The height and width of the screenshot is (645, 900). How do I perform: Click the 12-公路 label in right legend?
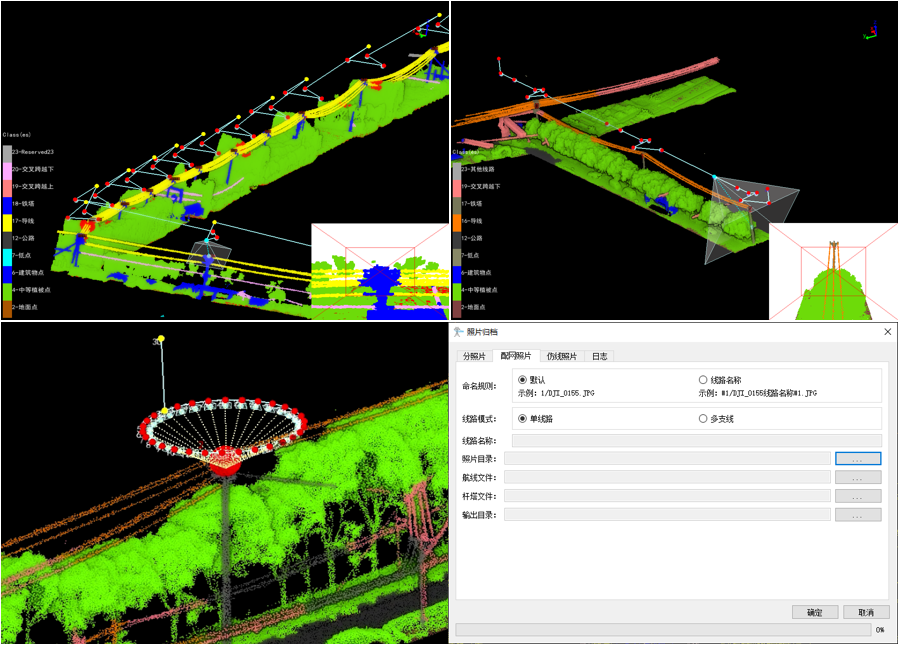(472, 238)
